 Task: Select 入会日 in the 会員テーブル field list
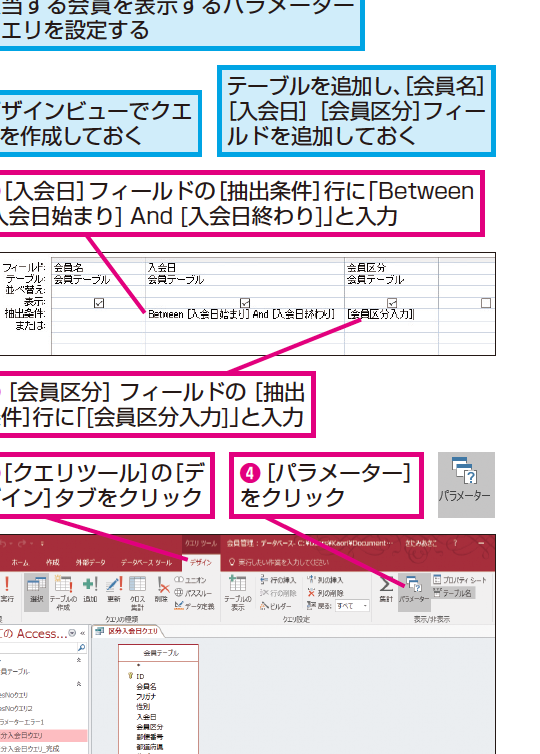[146, 716]
